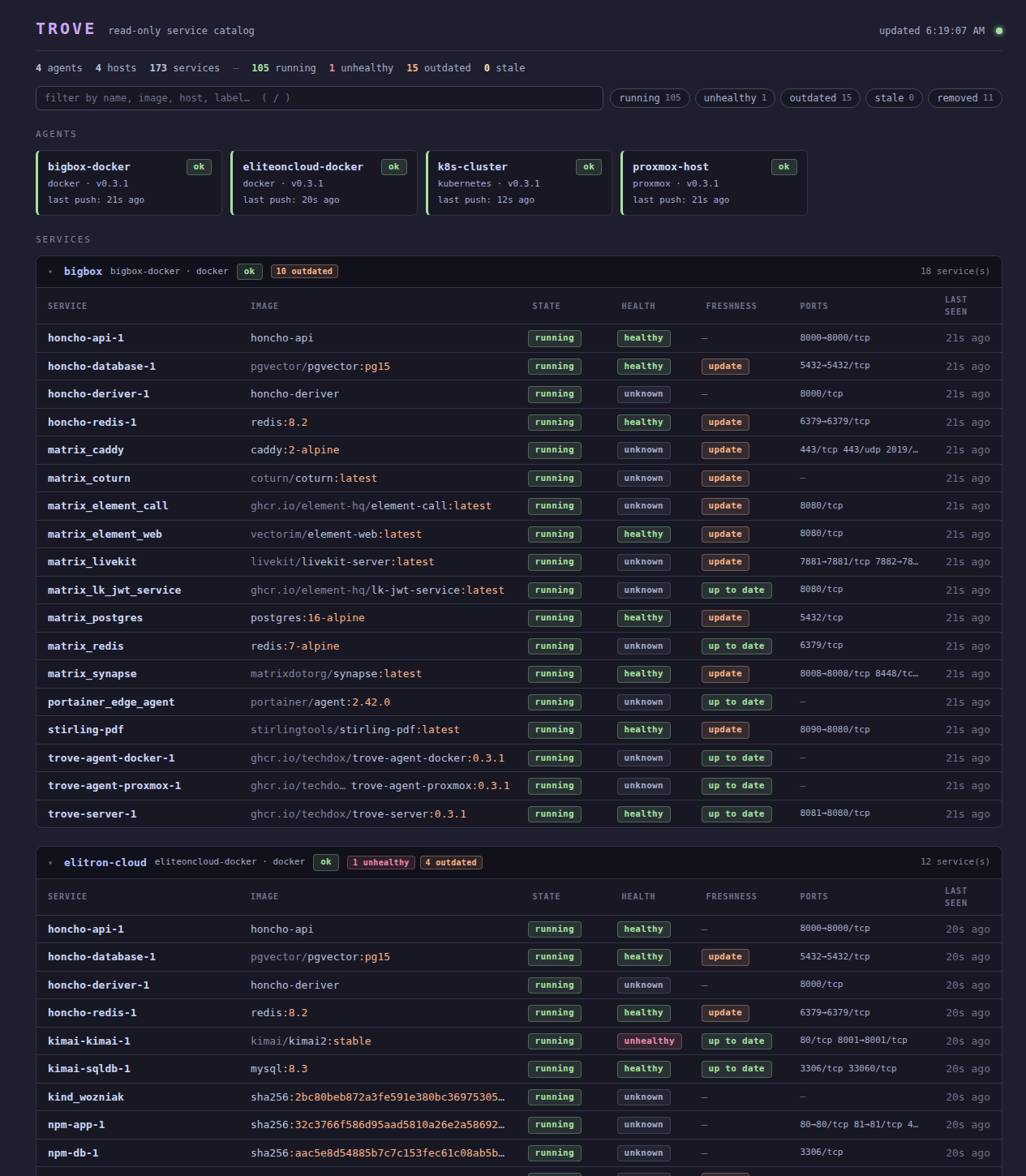Open the proxmox-host agent card

coord(714,182)
